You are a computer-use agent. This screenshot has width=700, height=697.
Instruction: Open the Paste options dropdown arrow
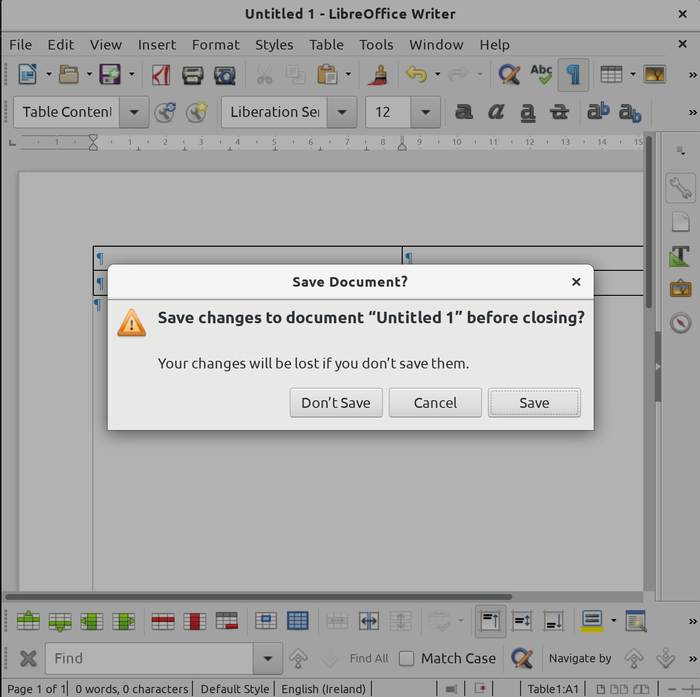pyautogui.click(x=348, y=74)
